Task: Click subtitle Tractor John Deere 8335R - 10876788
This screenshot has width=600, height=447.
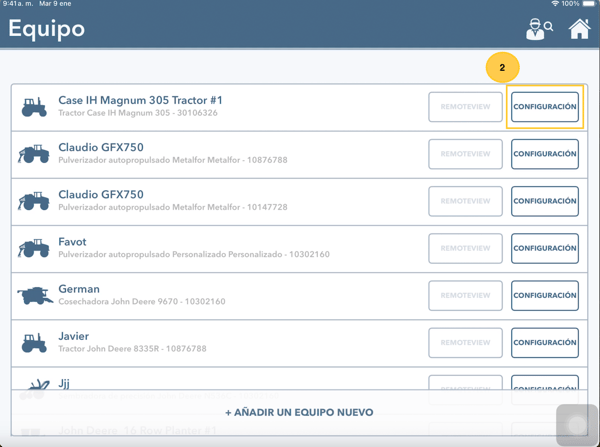Action: (x=132, y=349)
